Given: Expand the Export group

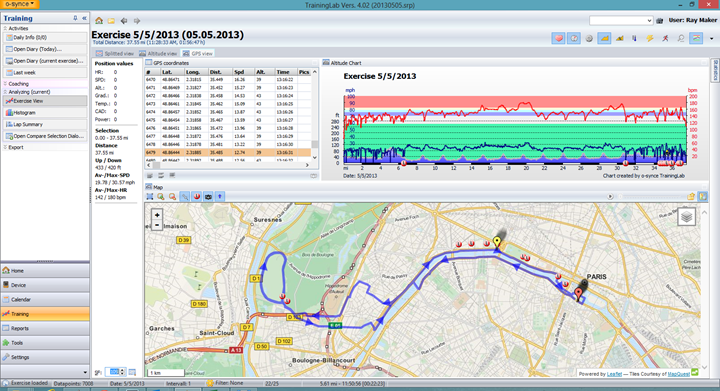Looking at the screenshot, I should 6,147.
